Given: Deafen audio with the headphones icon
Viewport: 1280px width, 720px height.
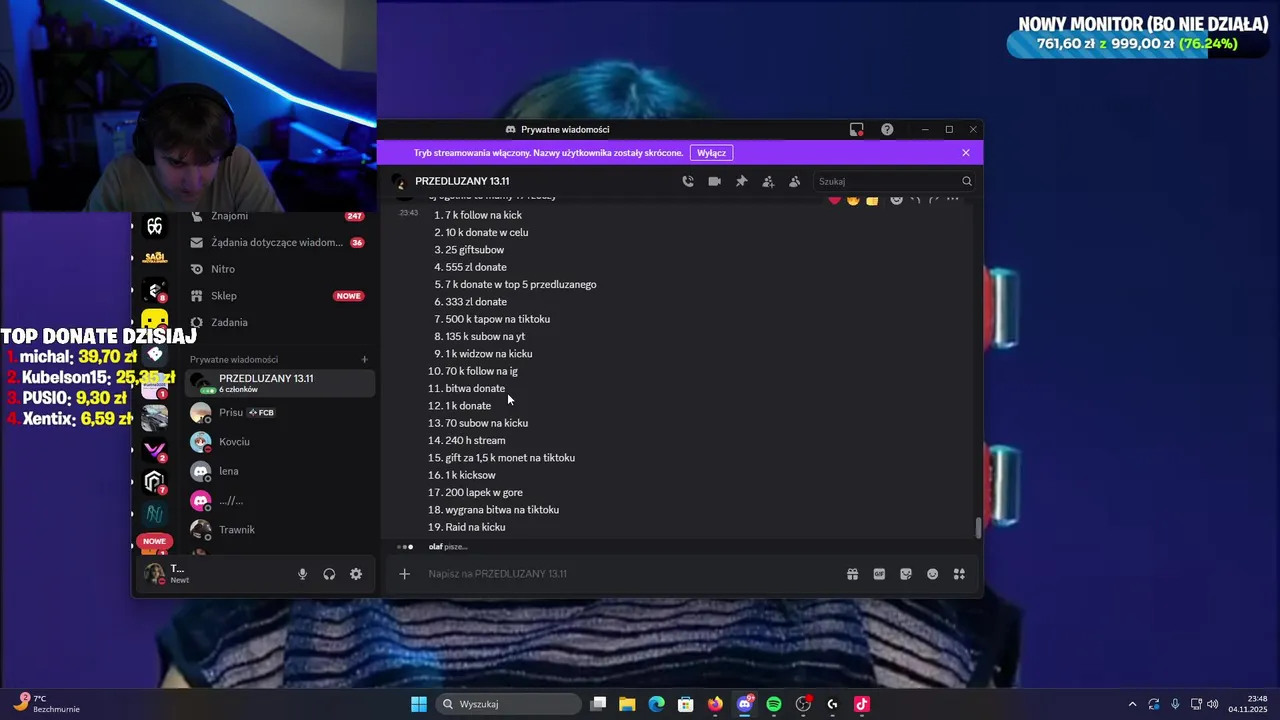Looking at the screenshot, I should 329,574.
